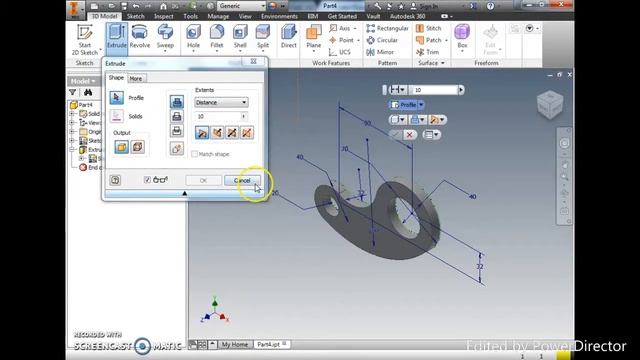
Task: Click Cancel in Extrude dialog
Action: point(242,180)
